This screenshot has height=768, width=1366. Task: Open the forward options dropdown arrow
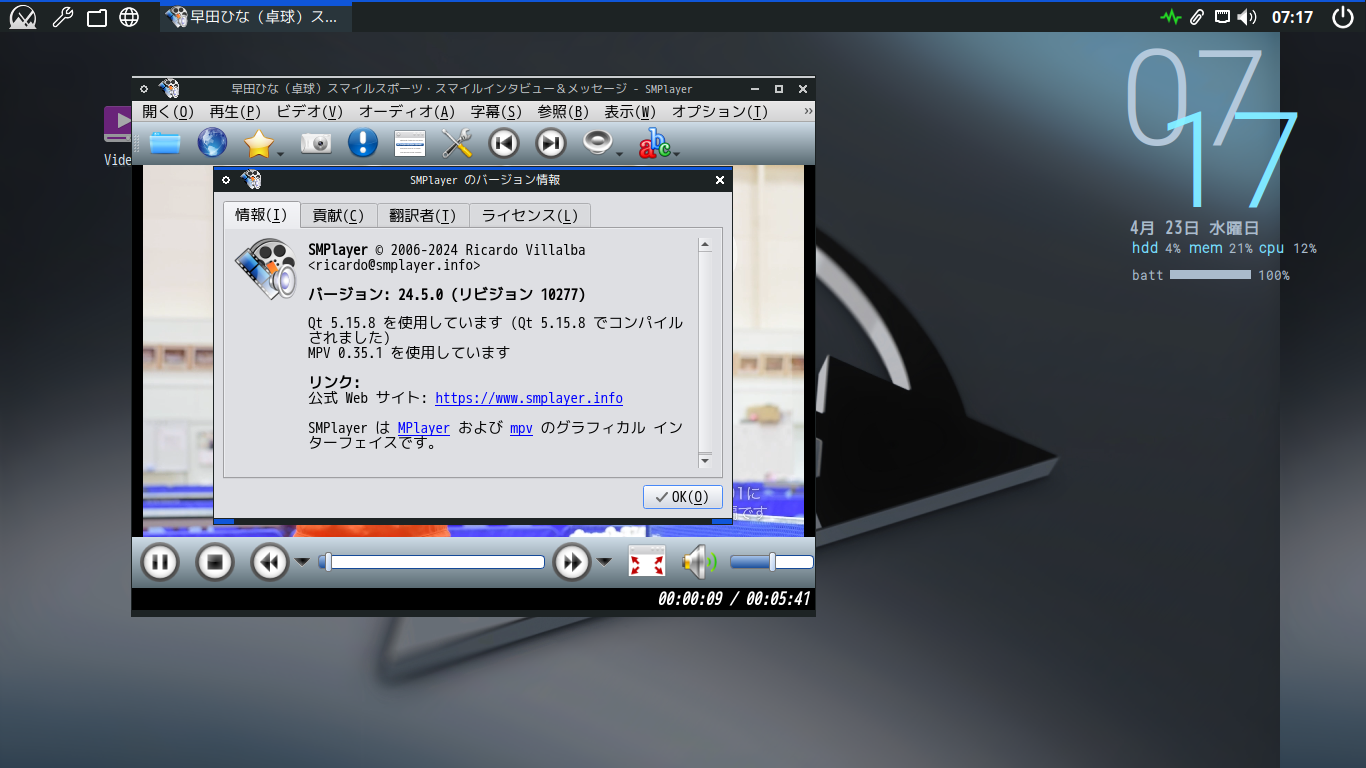(604, 561)
